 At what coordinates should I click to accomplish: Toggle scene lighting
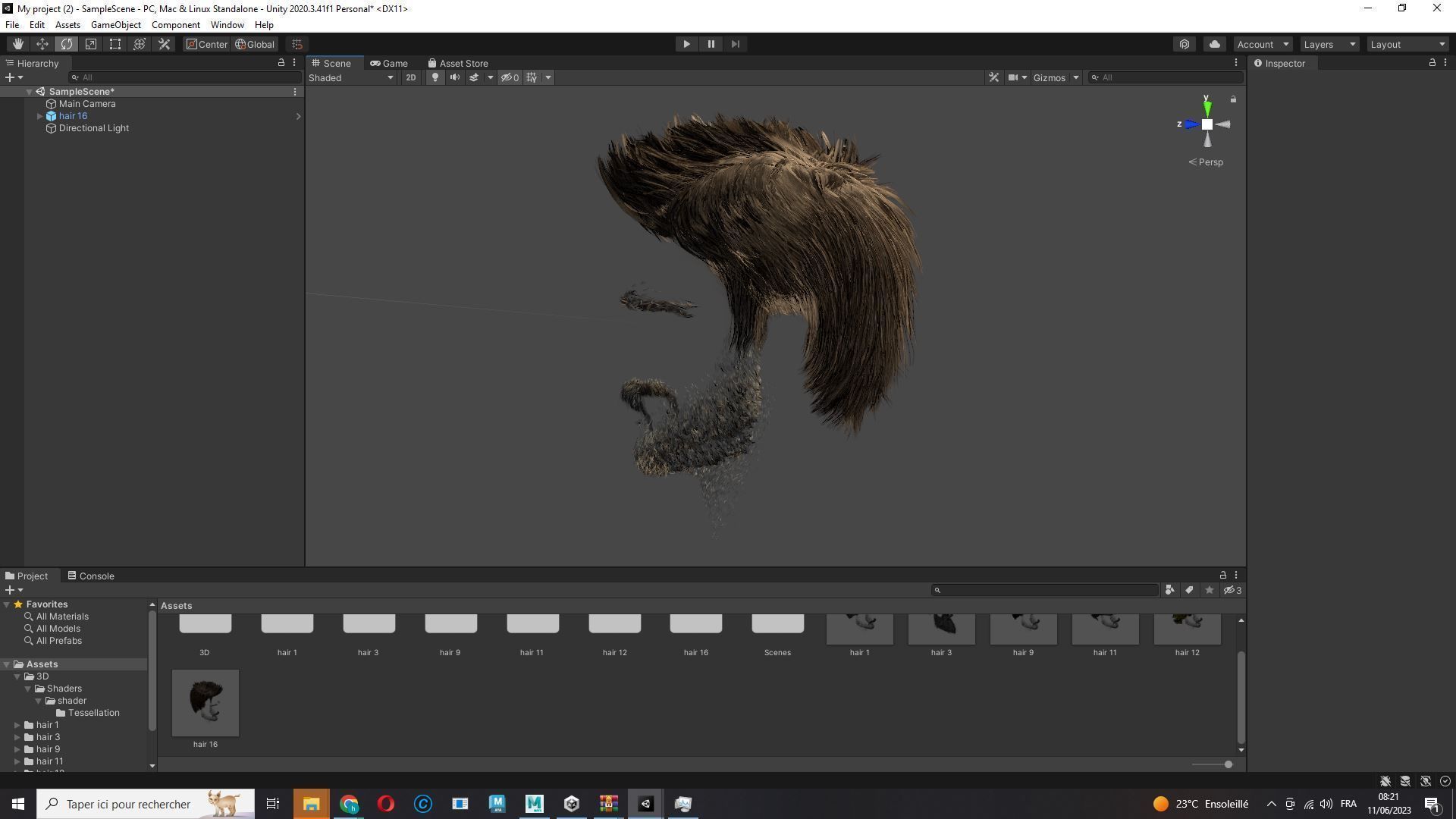click(x=435, y=77)
